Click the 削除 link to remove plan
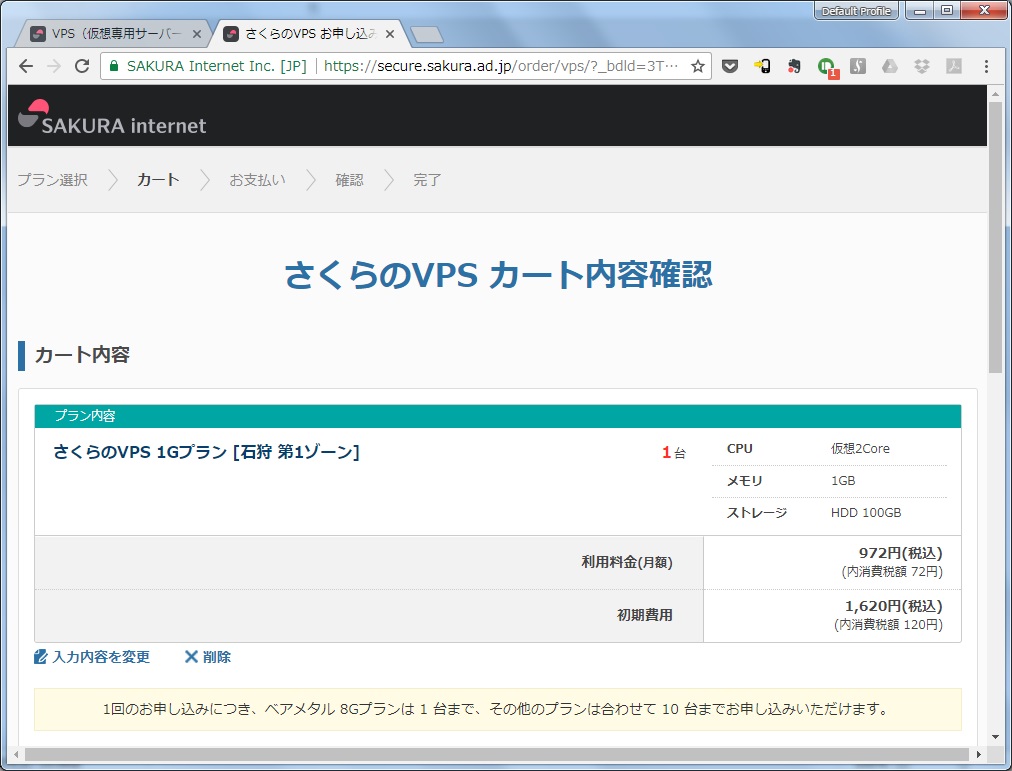Viewport: 1012px width, 771px height. tap(216, 657)
